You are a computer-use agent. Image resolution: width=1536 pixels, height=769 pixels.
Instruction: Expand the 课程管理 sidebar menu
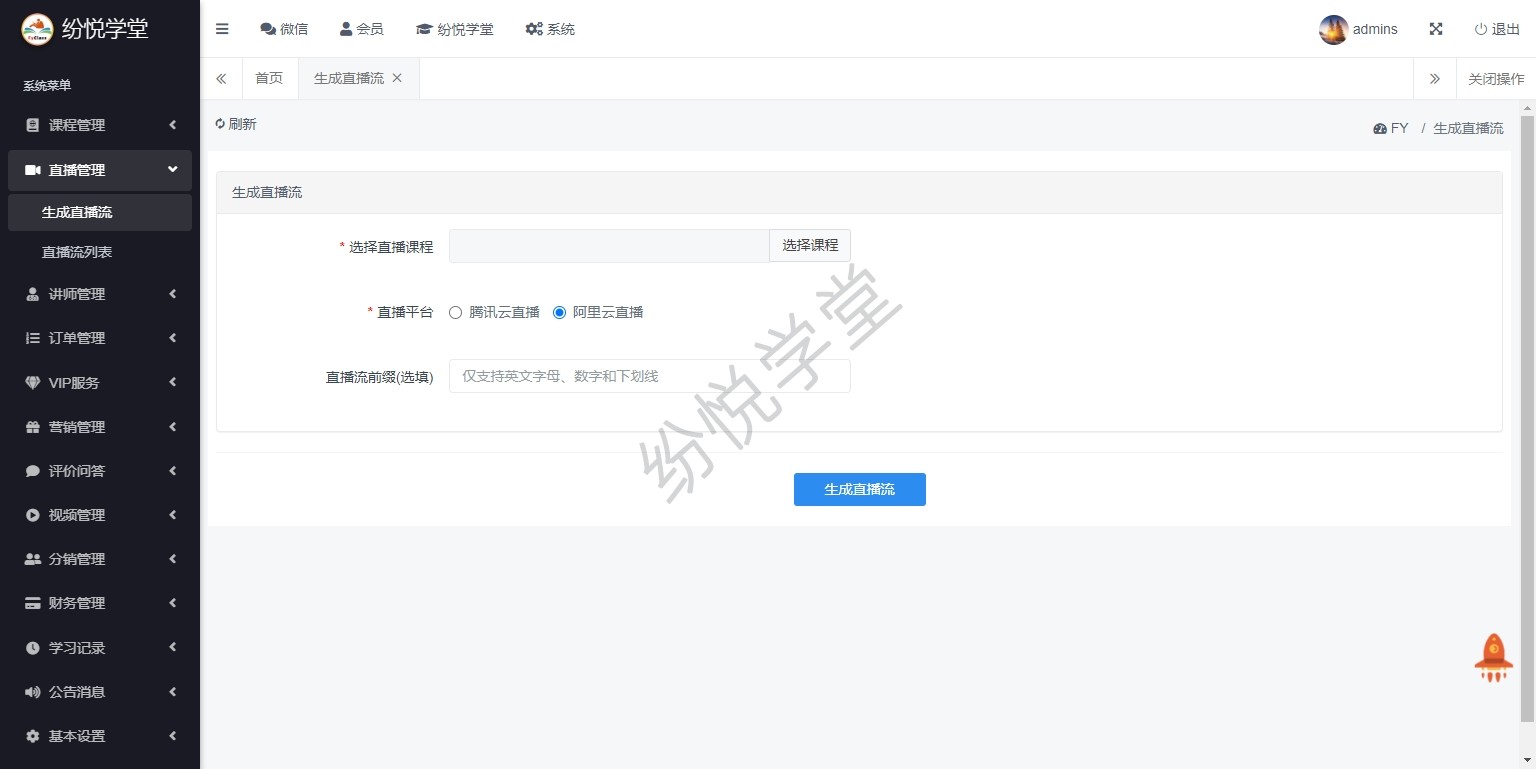pyautogui.click(x=100, y=125)
